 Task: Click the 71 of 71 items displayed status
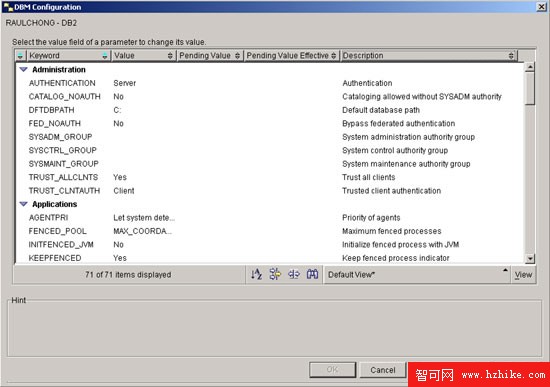coord(128,275)
